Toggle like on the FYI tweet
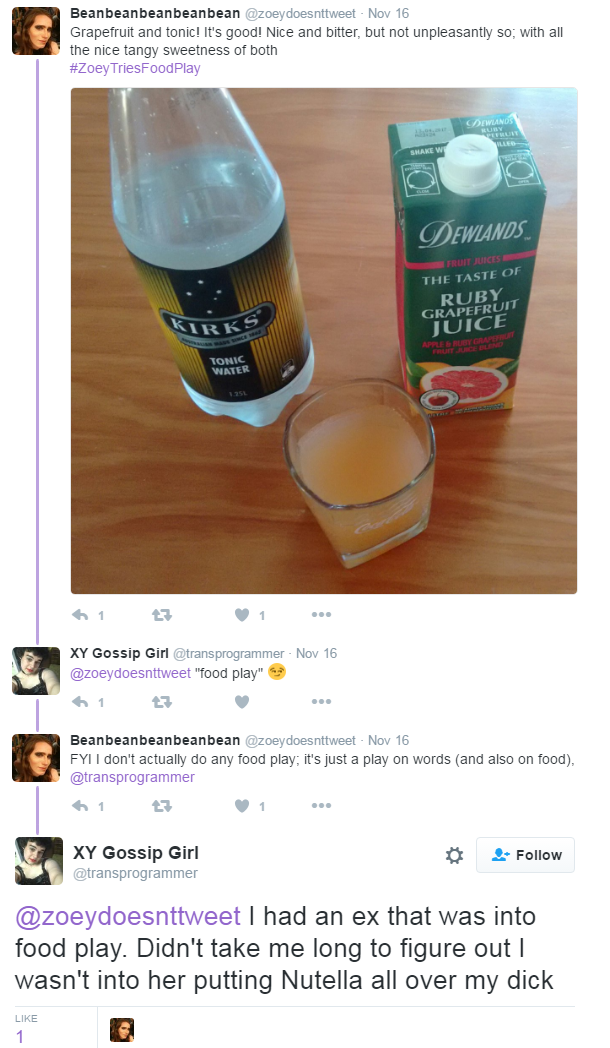Screen dimensions: 610x1048 pos(242,806)
